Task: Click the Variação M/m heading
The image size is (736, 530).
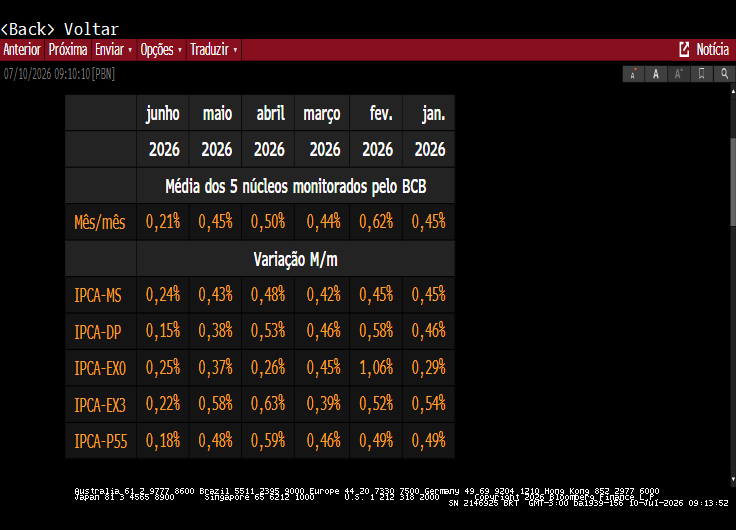Action: 295,259
